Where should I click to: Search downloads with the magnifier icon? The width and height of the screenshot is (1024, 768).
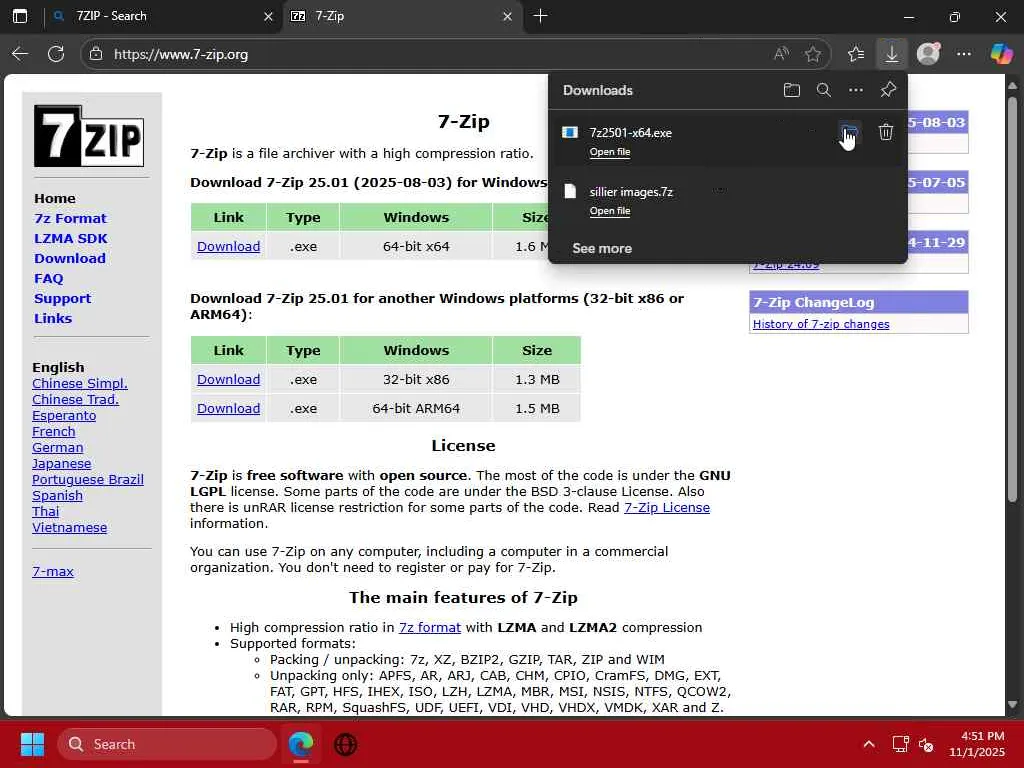tap(824, 90)
